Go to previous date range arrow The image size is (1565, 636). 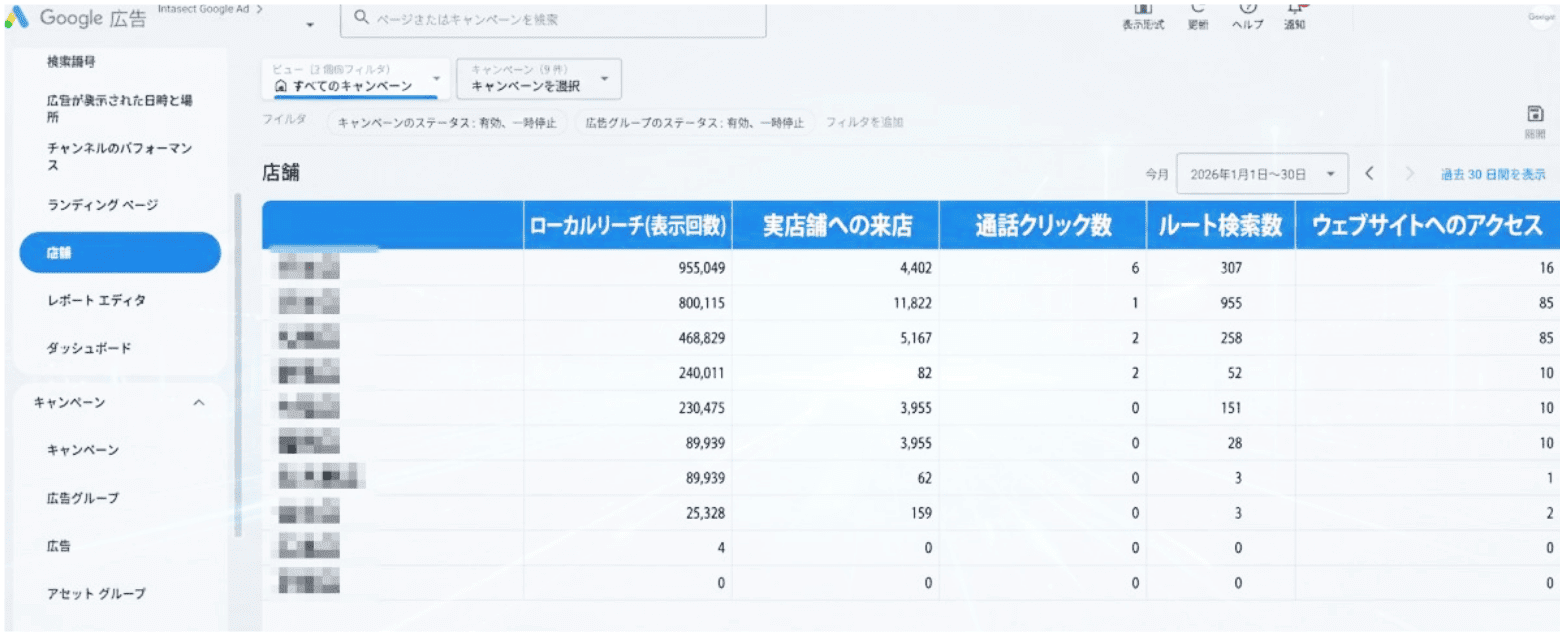(x=1370, y=174)
